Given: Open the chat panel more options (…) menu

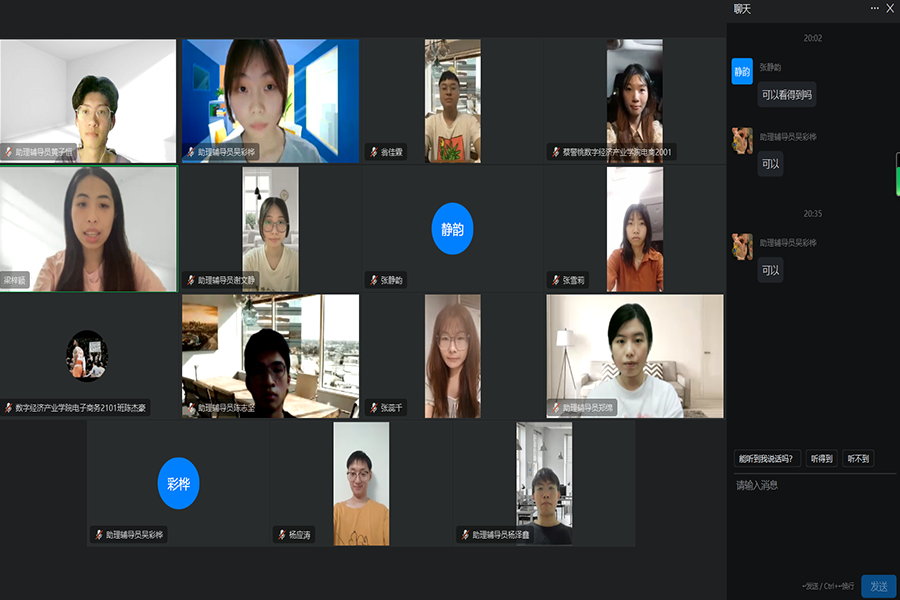Looking at the screenshot, I should tap(874, 8).
